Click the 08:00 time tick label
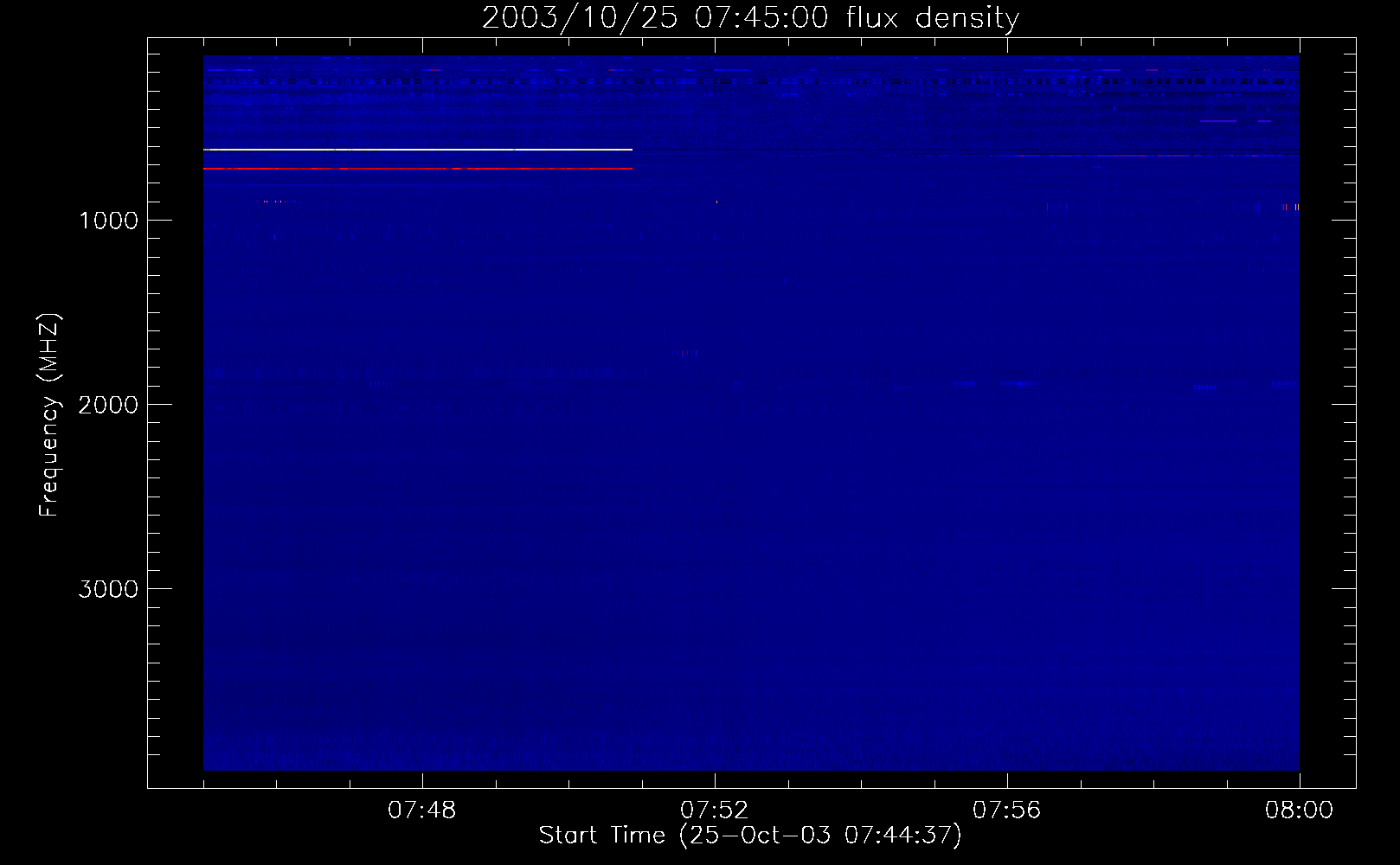The height and width of the screenshot is (865, 1400). (1299, 811)
